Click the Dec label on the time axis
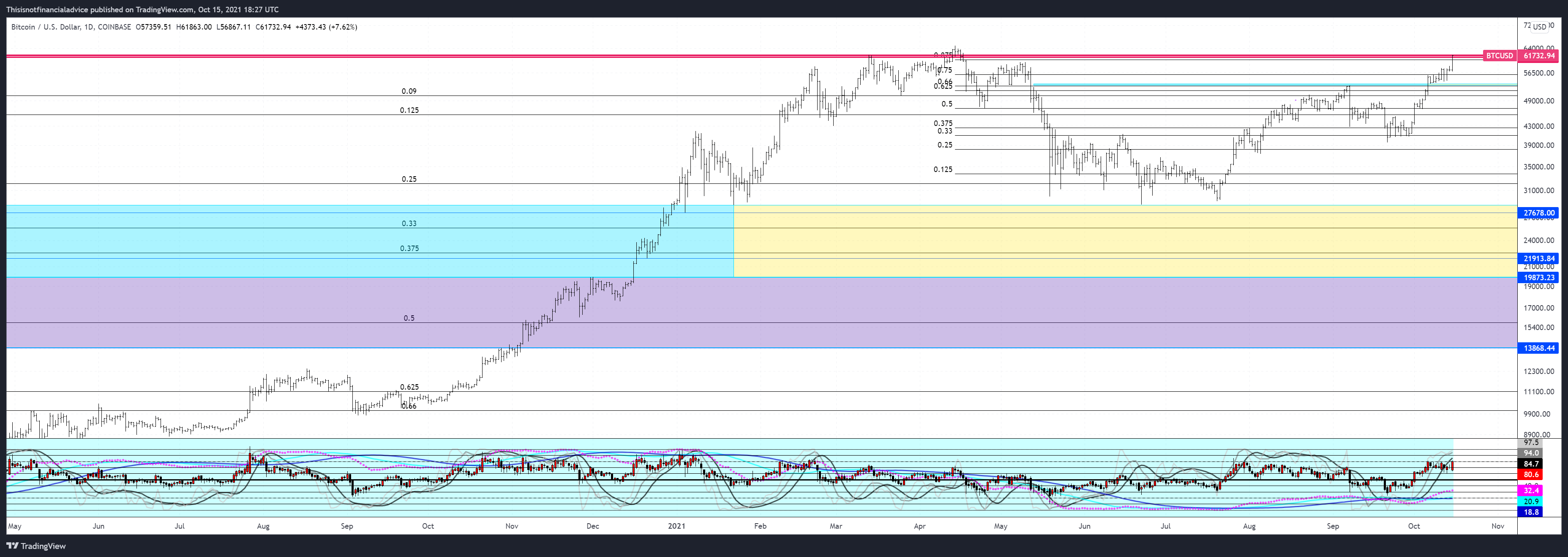 click(x=592, y=526)
